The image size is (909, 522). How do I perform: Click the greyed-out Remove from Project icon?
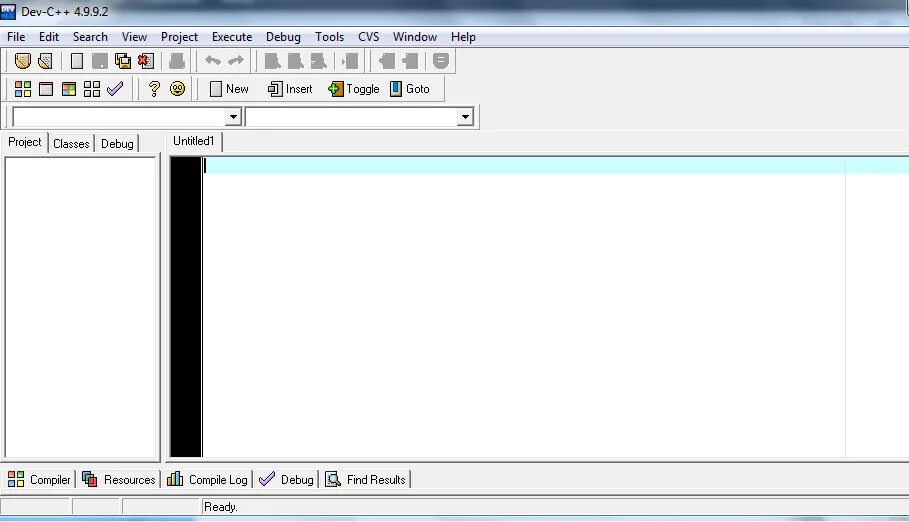(410, 60)
